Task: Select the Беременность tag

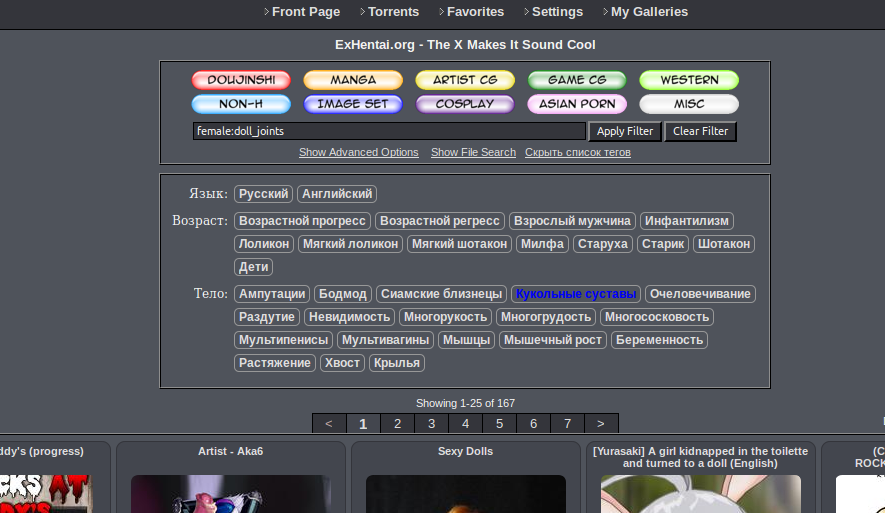Action: tap(659, 340)
